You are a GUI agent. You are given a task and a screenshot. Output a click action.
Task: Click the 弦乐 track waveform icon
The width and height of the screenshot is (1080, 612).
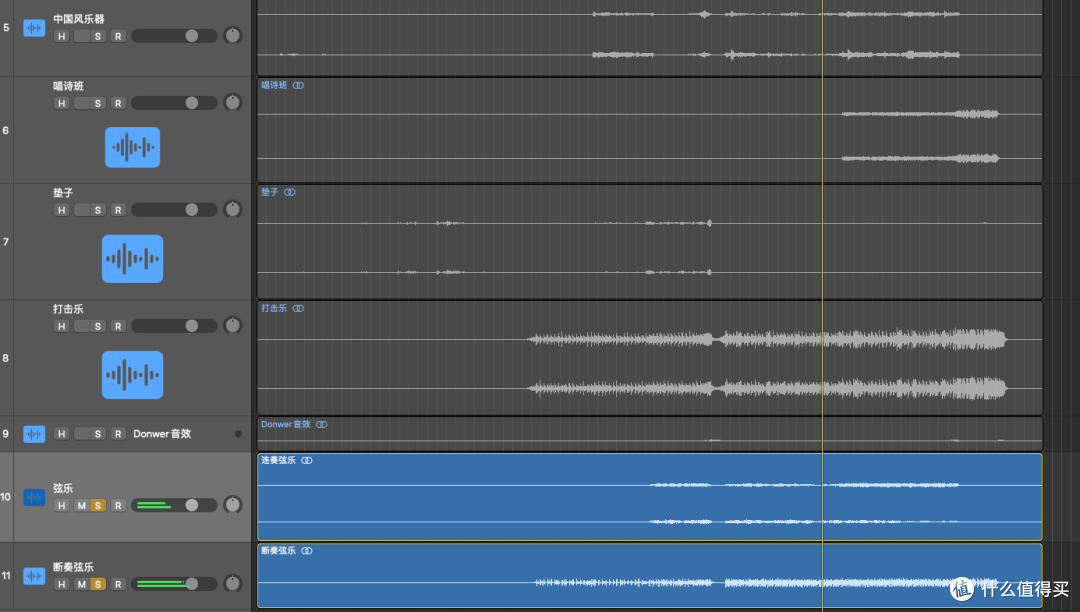click(x=34, y=497)
